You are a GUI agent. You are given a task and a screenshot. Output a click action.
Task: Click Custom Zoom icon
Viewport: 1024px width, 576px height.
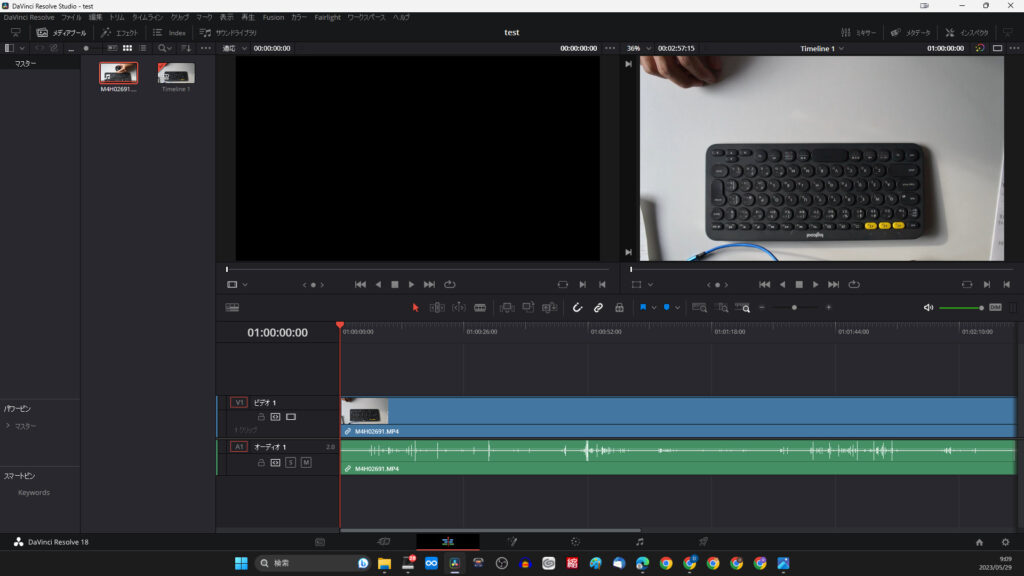point(743,308)
